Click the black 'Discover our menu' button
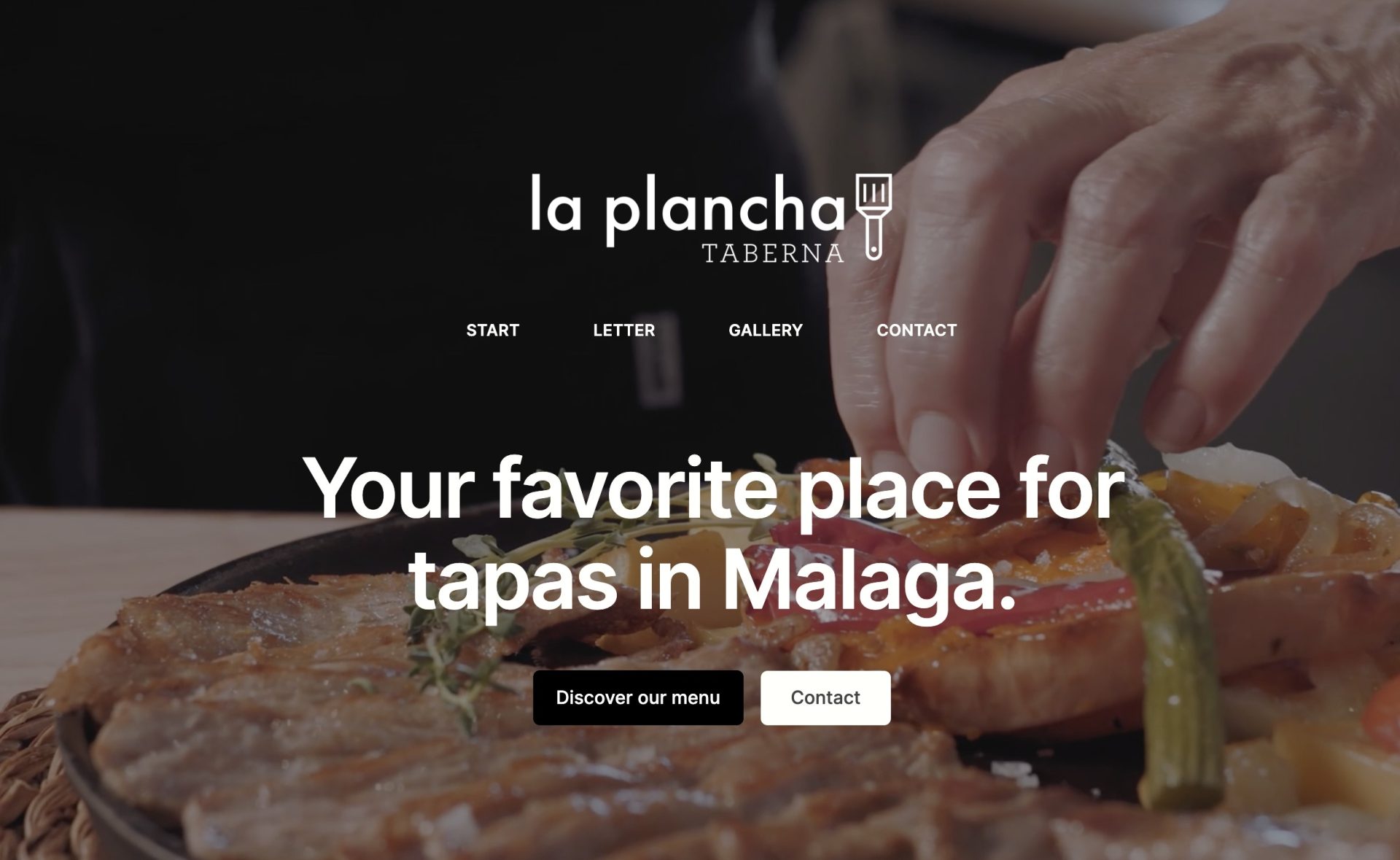This screenshot has width=1400, height=860. [638, 697]
